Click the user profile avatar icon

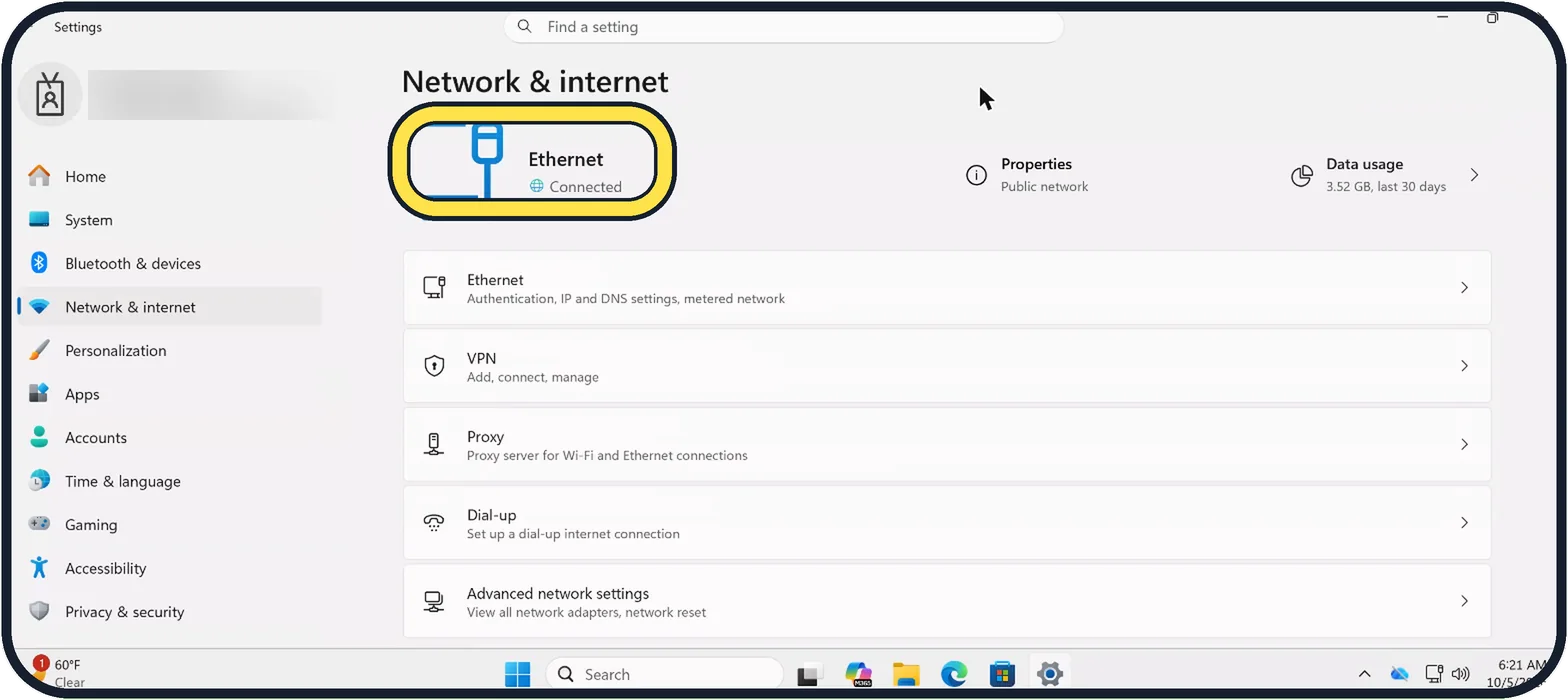[50, 94]
